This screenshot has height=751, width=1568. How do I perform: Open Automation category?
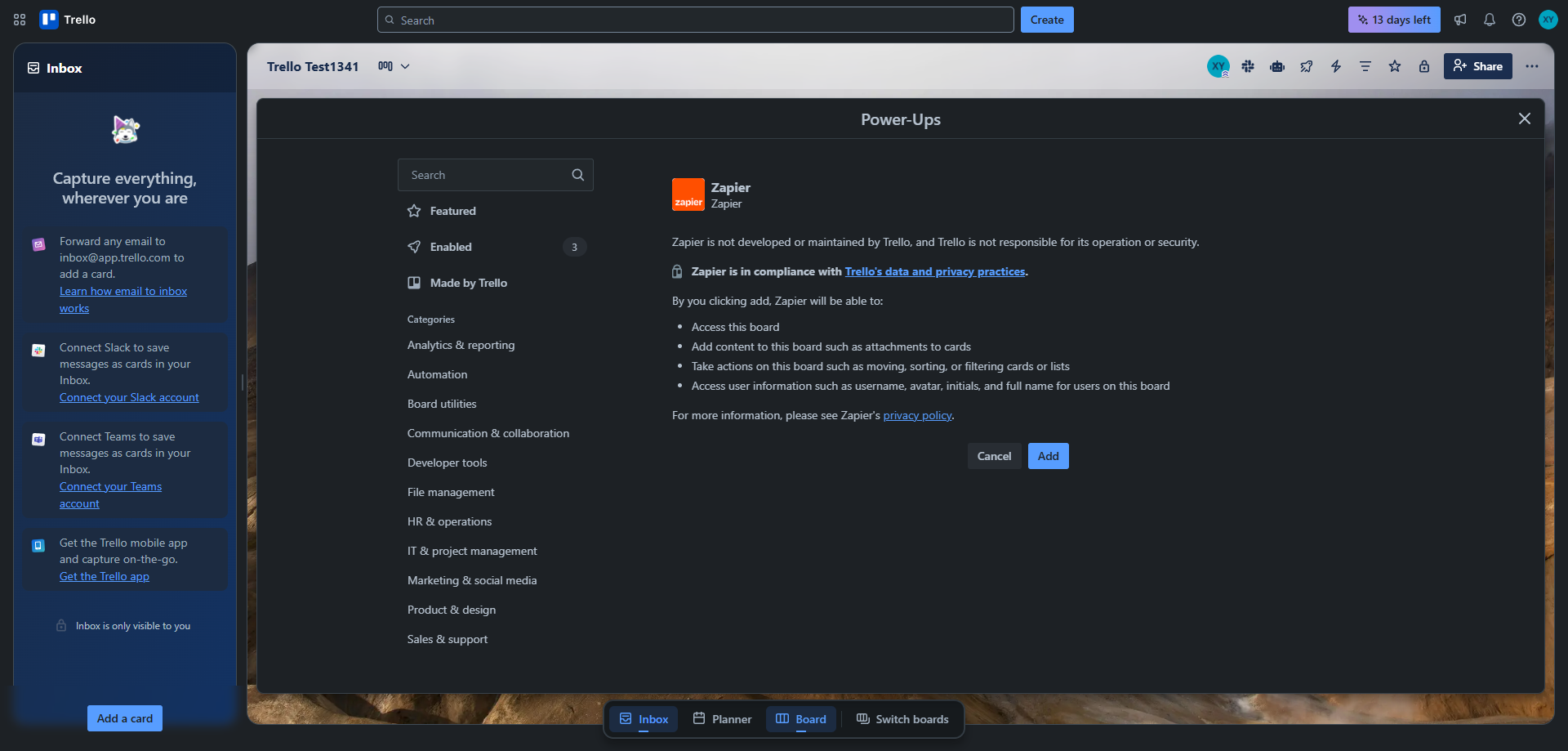[437, 374]
